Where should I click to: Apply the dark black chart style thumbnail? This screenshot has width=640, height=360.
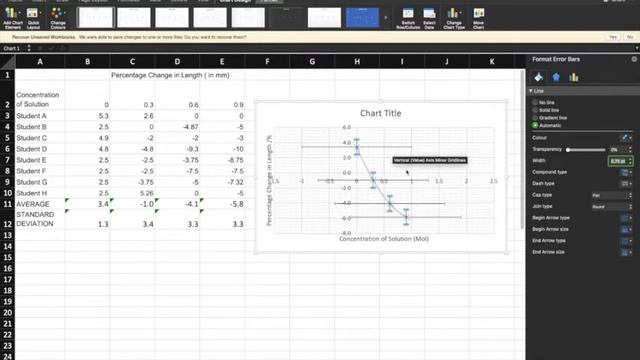tap(286, 18)
